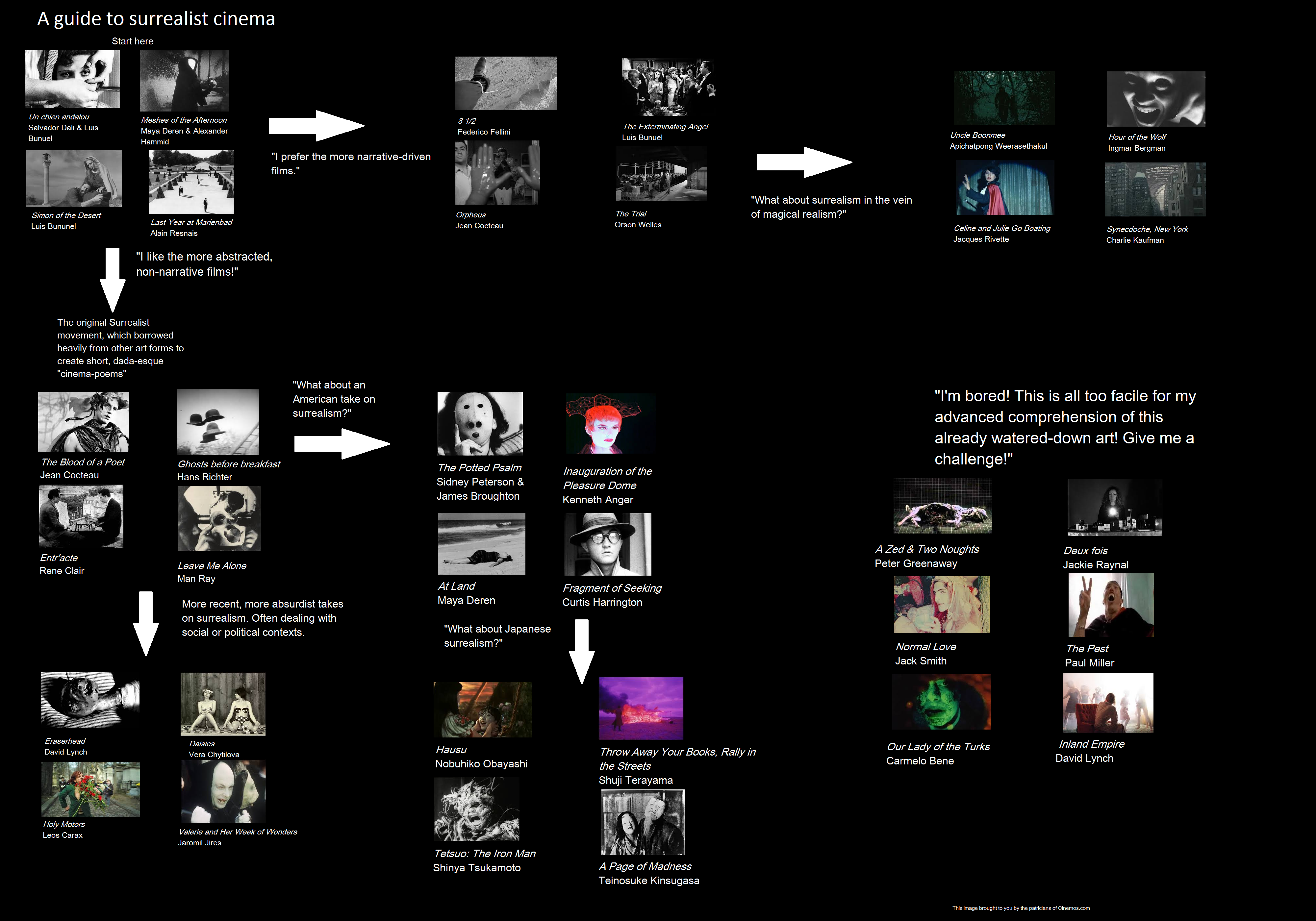Screen dimensions: 1316x921
Task: Click 'I like the more abstracted' quote
Action: point(205,264)
